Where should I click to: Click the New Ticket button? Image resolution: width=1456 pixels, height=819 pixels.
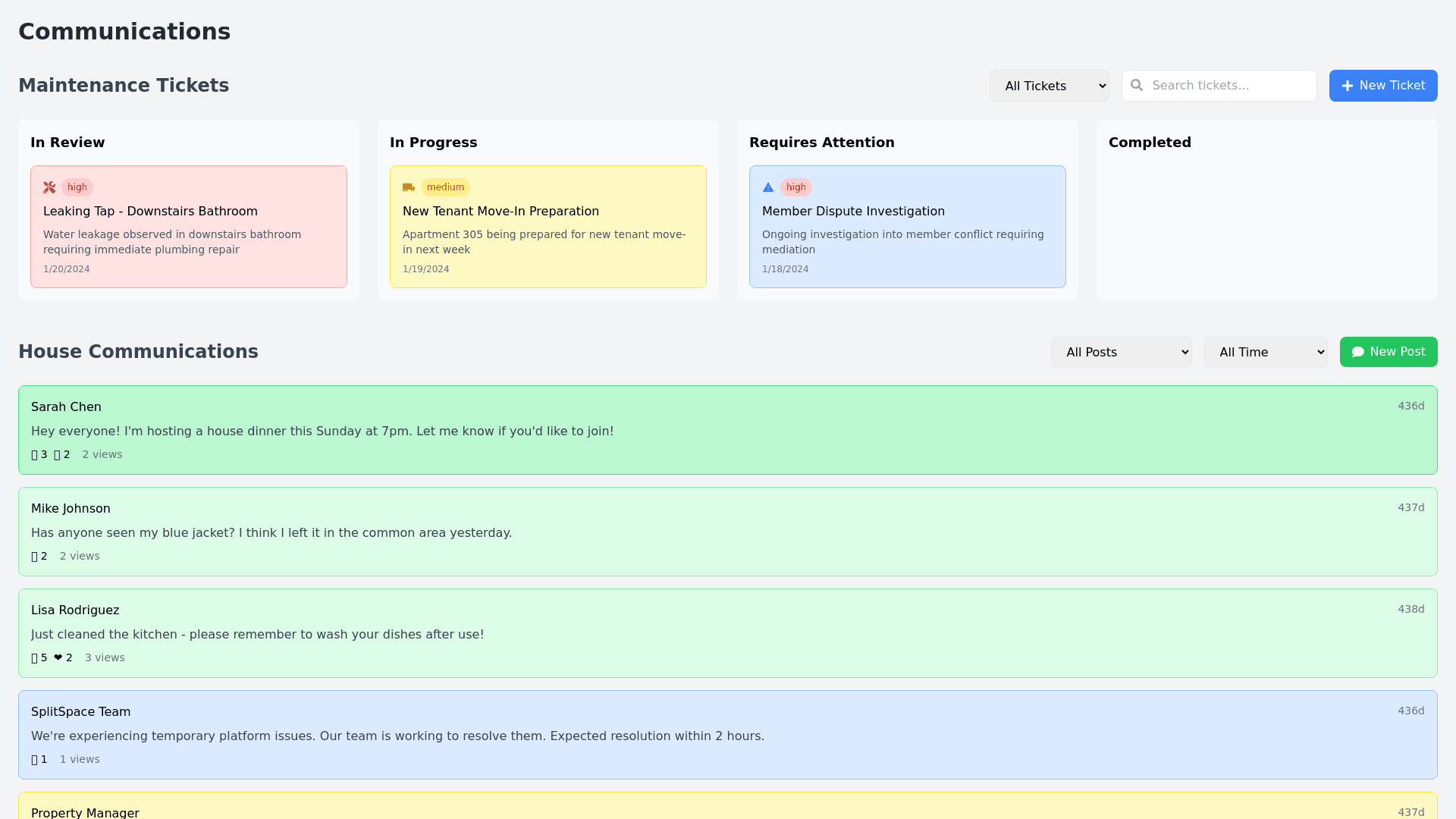(x=1383, y=86)
